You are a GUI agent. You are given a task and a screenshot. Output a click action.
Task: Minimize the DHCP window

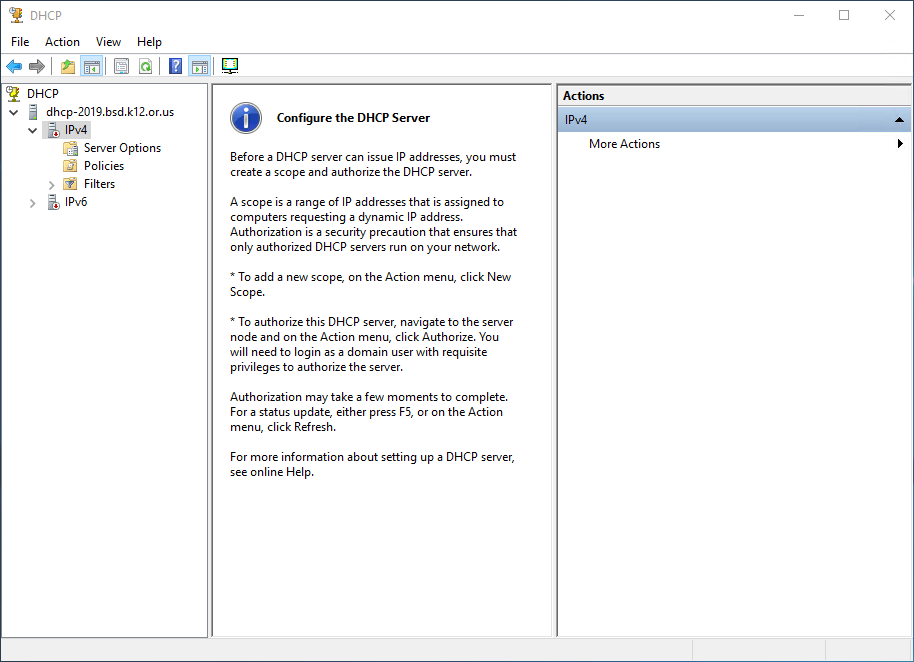pyautogui.click(x=799, y=15)
